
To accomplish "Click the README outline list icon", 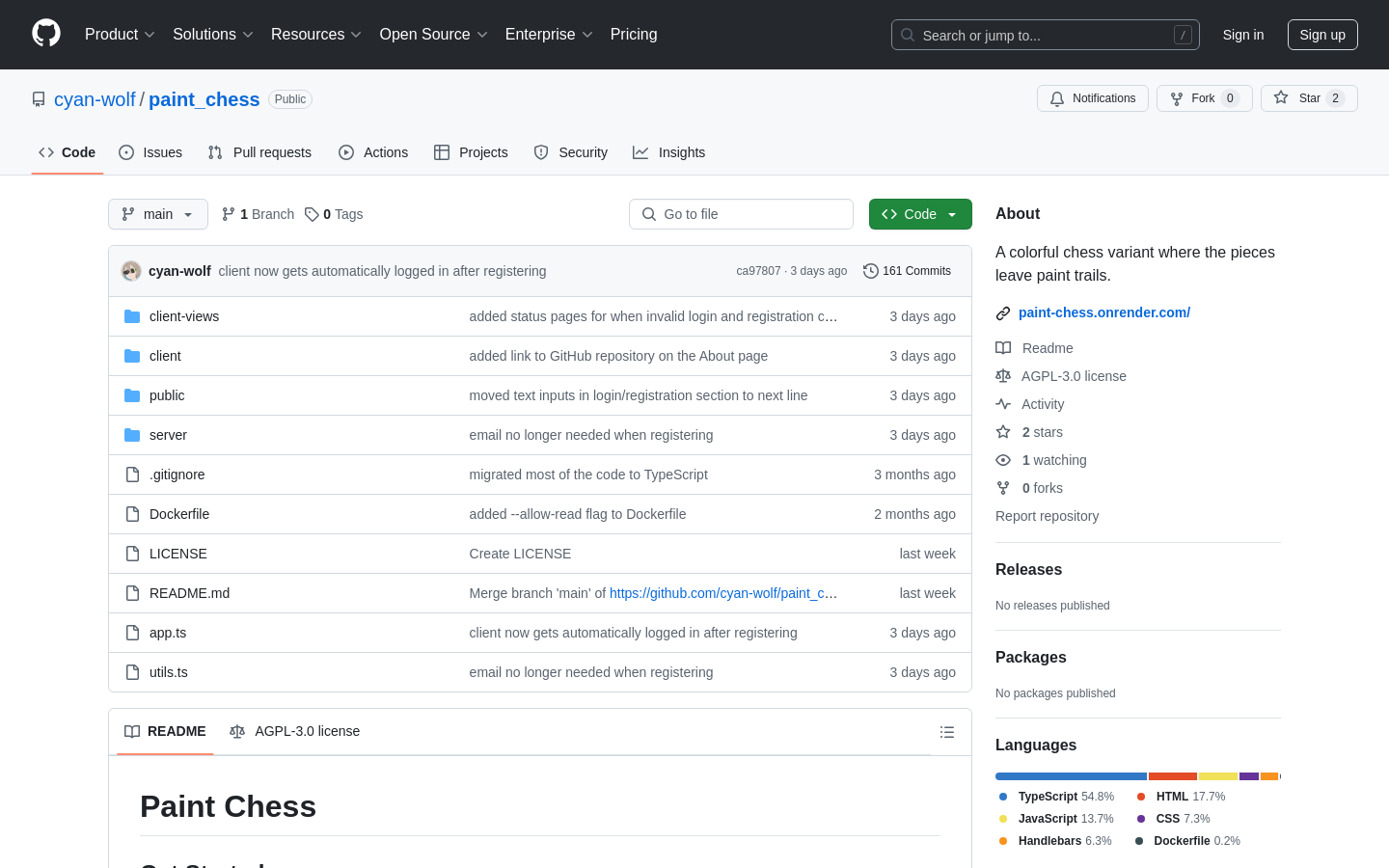I will click(947, 732).
